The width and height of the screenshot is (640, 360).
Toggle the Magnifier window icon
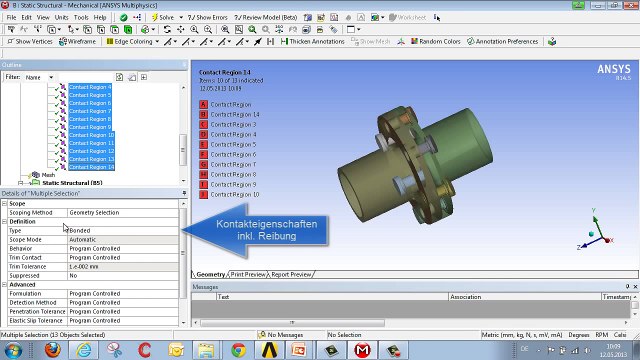coord(239,29)
